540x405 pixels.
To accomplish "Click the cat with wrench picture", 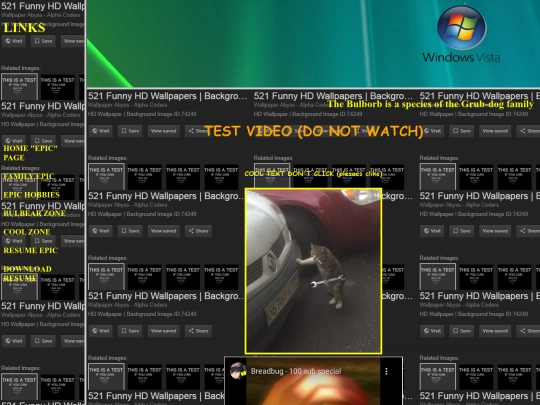I will [313, 271].
